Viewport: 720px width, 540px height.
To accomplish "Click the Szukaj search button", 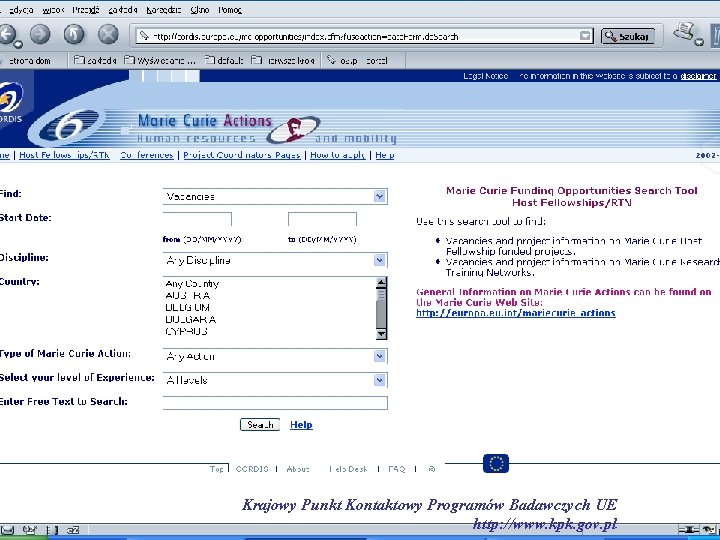I will pos(628,36).
